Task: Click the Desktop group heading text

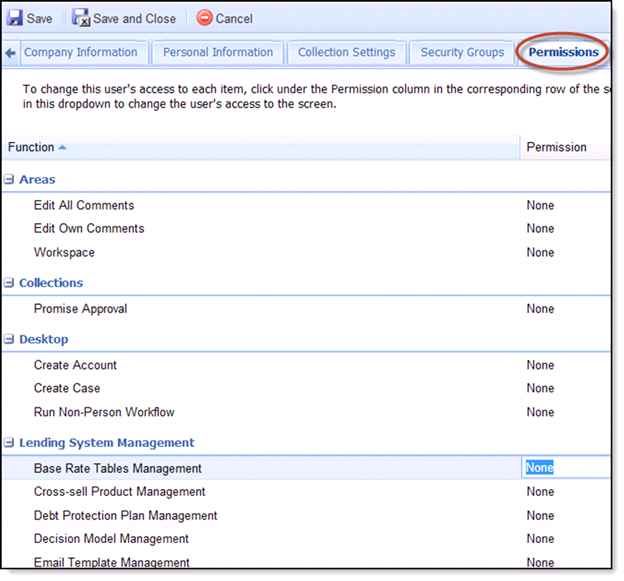Action: [44, 339]
